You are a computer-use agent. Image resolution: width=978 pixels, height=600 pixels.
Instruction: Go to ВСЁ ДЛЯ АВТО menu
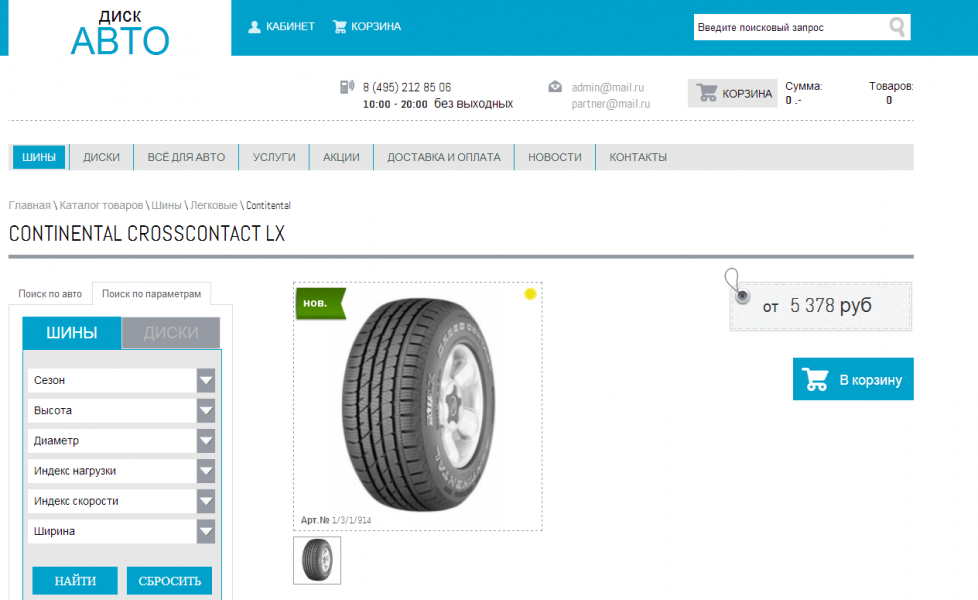(186, 157)
